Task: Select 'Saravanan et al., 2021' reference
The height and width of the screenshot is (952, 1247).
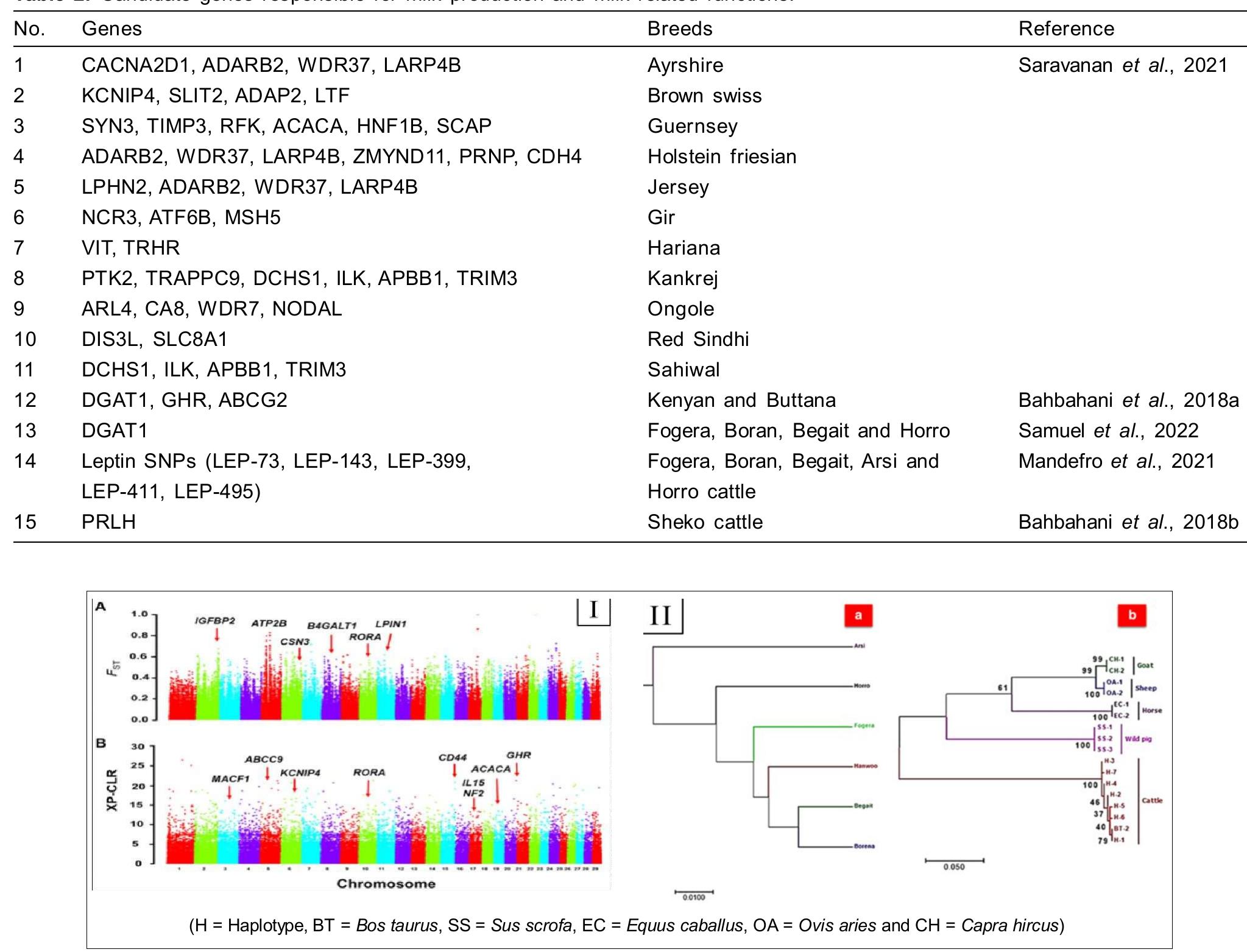Action: coord(1123,65)
